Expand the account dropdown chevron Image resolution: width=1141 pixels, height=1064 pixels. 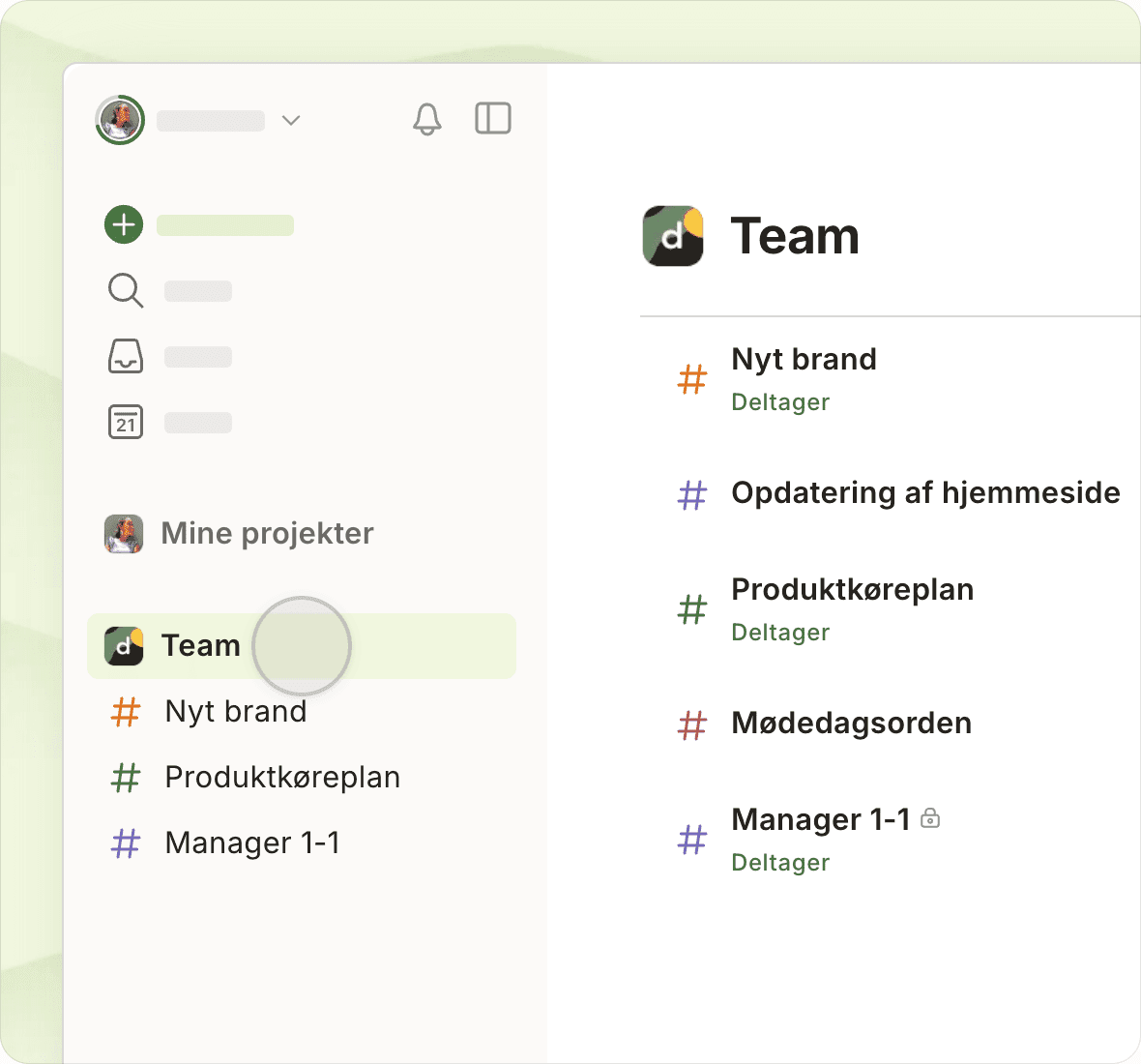pyautogui.click(x=291, y=120)
